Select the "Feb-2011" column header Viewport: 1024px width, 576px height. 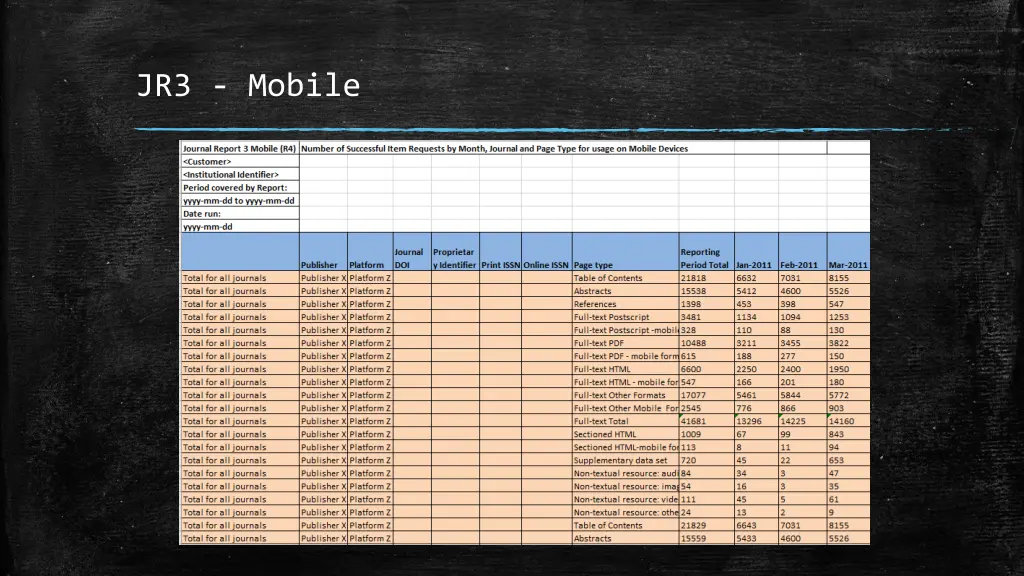pos(802,252)
